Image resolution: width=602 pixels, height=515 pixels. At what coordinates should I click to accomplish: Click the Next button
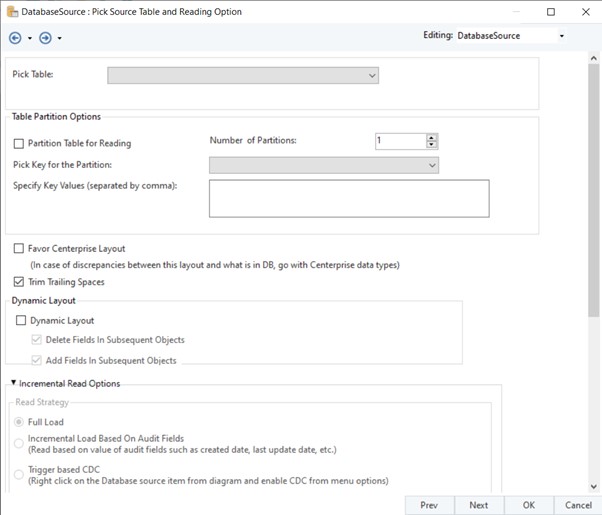pos(479,505)
